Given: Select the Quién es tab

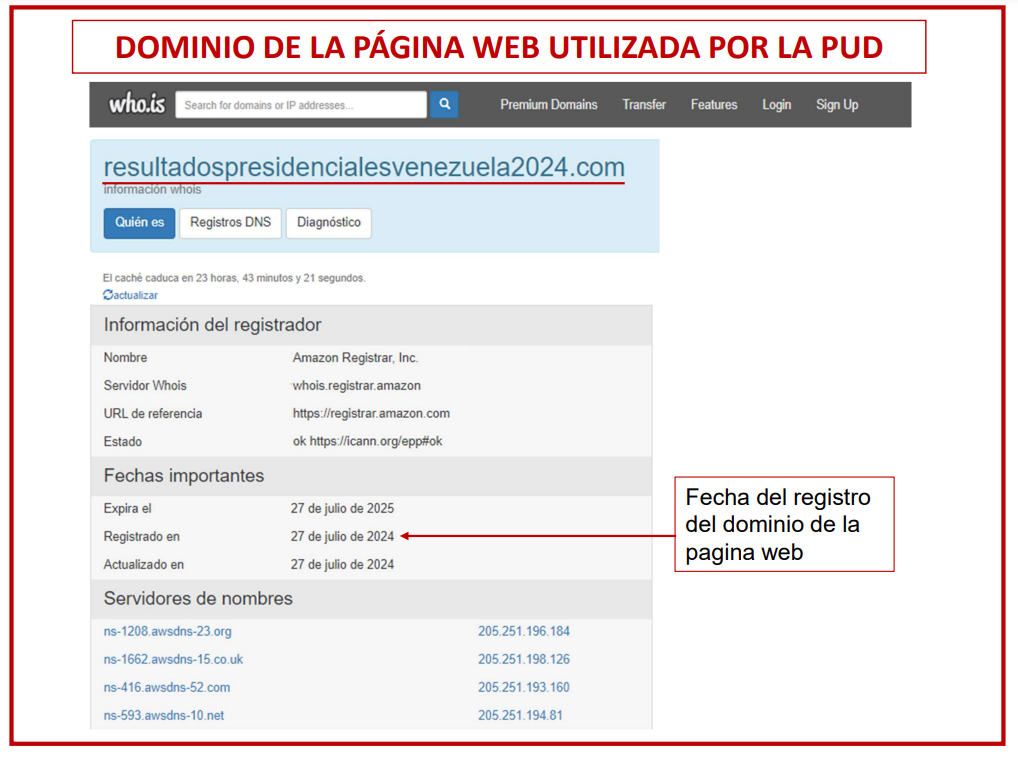Looking at the screenshot, I should point(139,223).
